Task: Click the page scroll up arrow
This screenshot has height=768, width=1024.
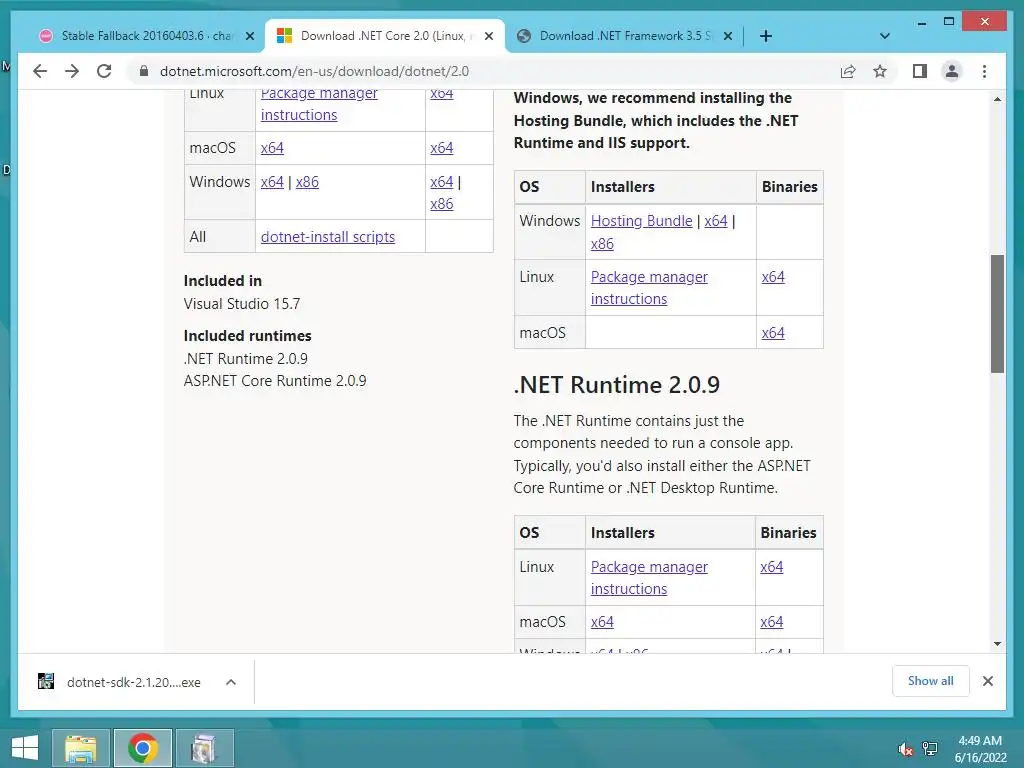Action: coord(997,99)
